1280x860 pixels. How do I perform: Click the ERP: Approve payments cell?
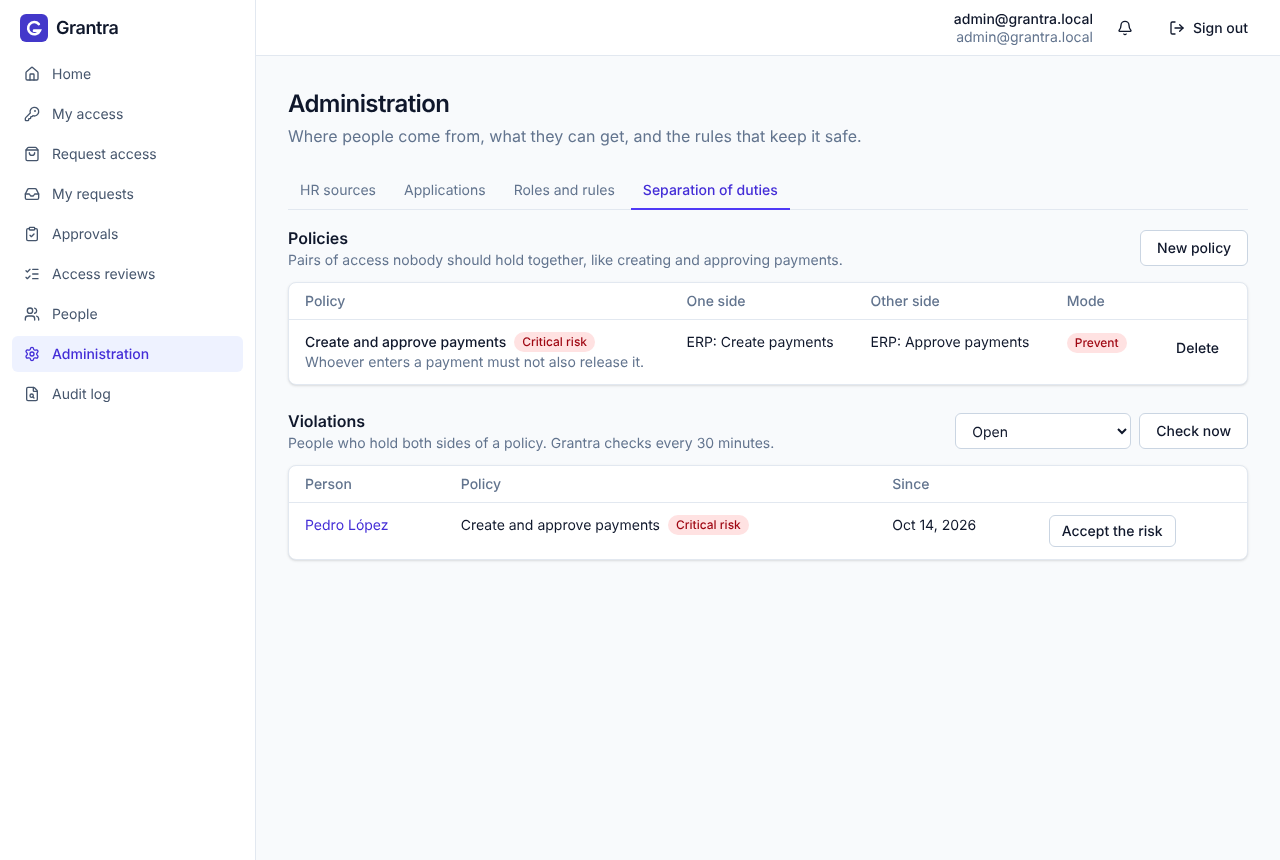(x=950, y=342)
